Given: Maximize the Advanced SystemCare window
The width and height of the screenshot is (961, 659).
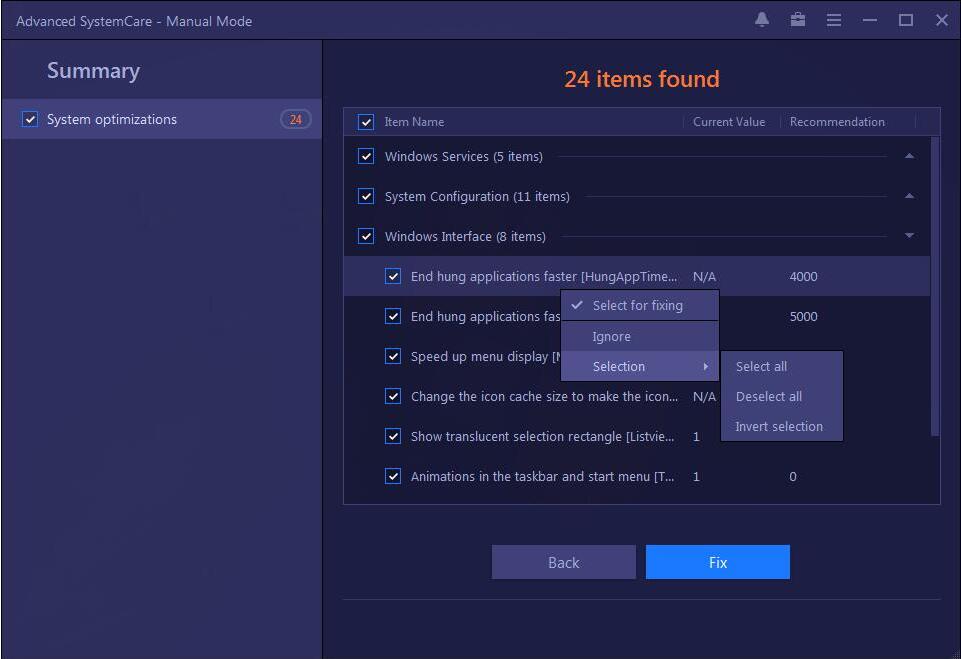Looking at the screenshot, I should pos(906,20).
